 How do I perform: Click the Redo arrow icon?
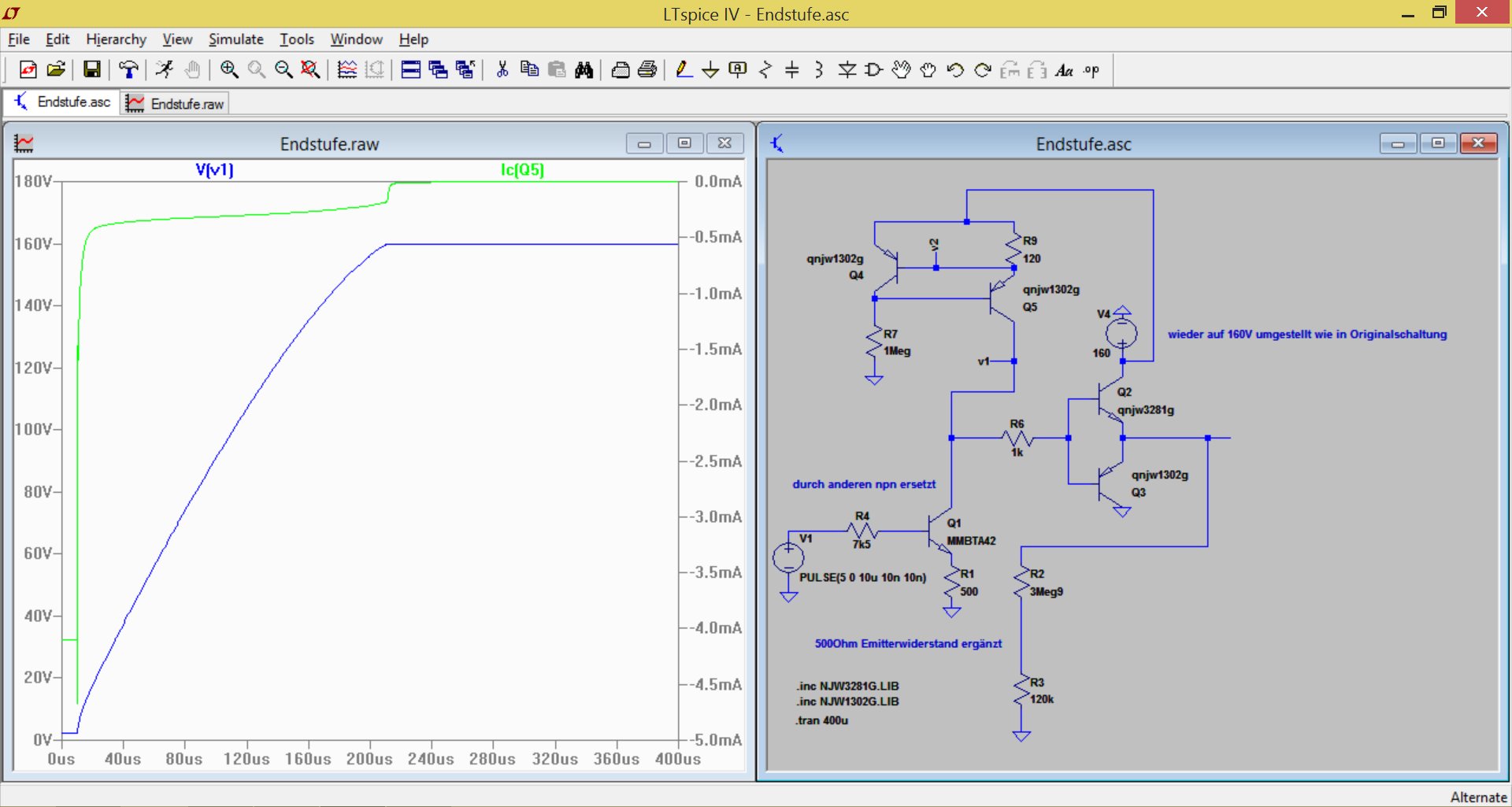tap(983, 70)
